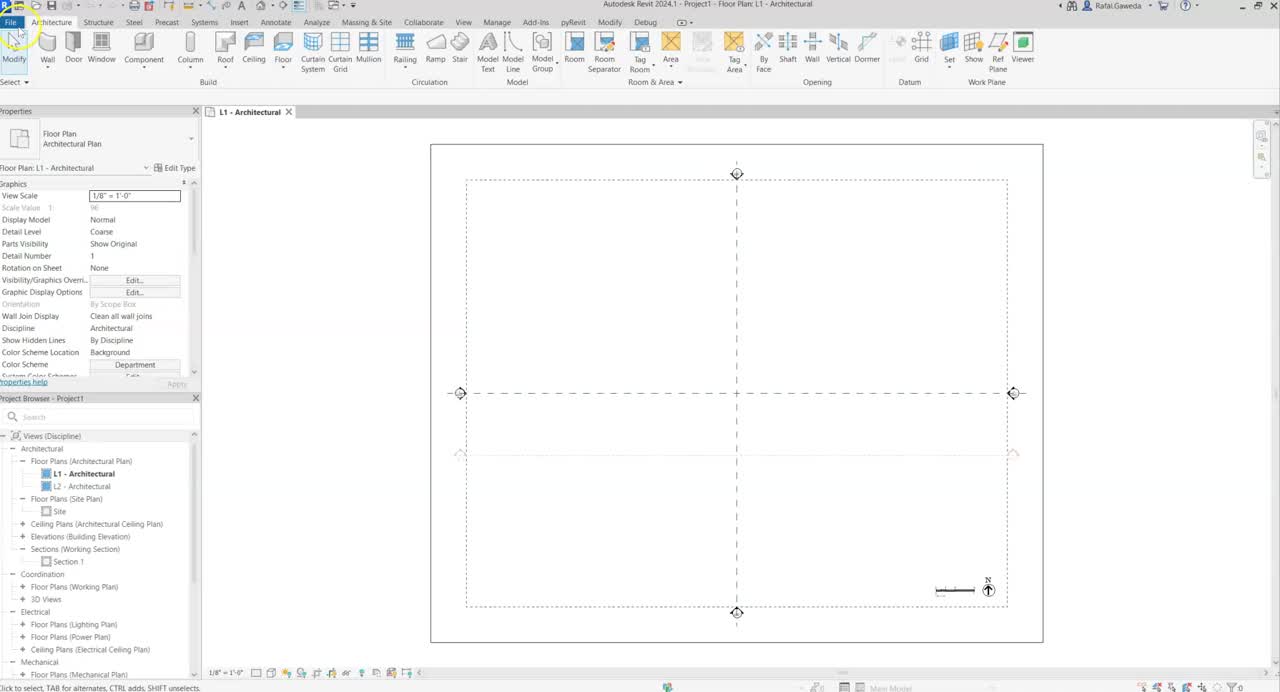Pick the Column tool

click(190, 48)
